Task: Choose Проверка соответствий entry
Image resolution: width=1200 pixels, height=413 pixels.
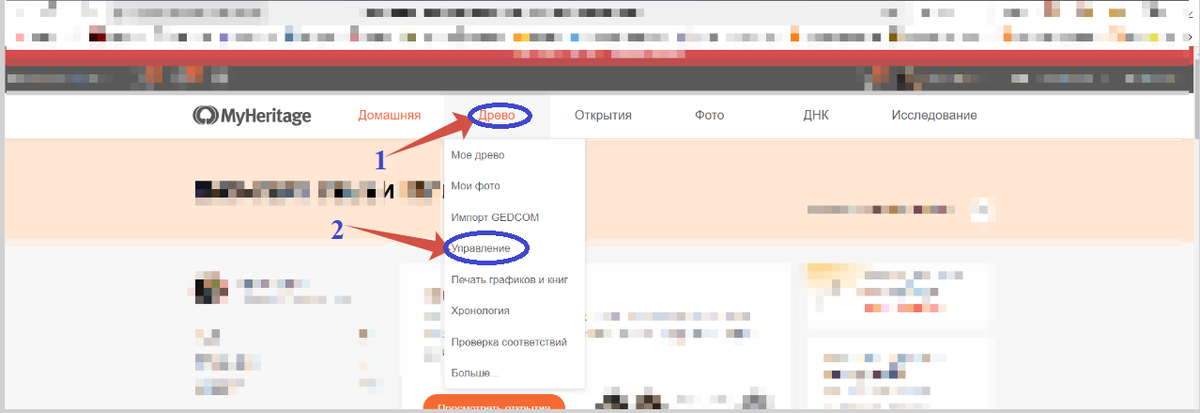Action: pos(509,342)
